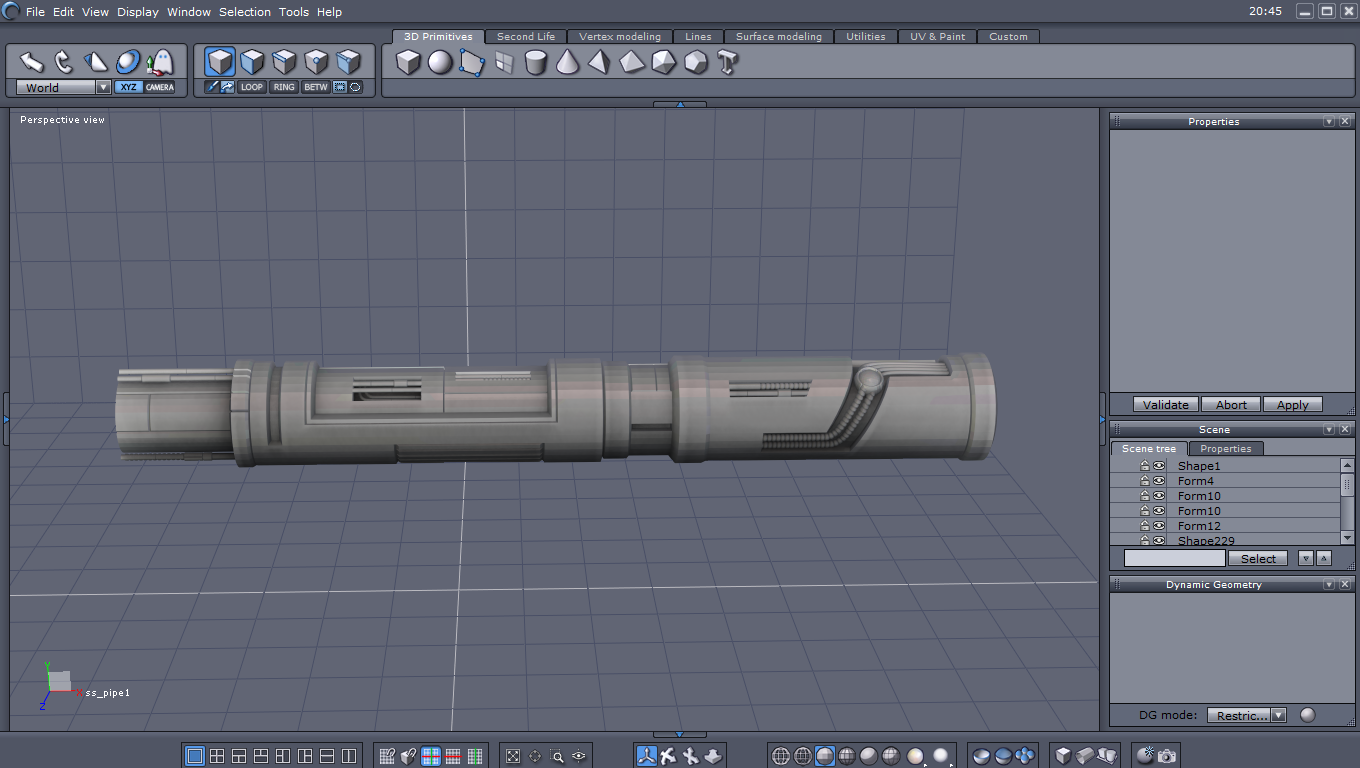Toggle the lock on Form4

(1145, 481)
